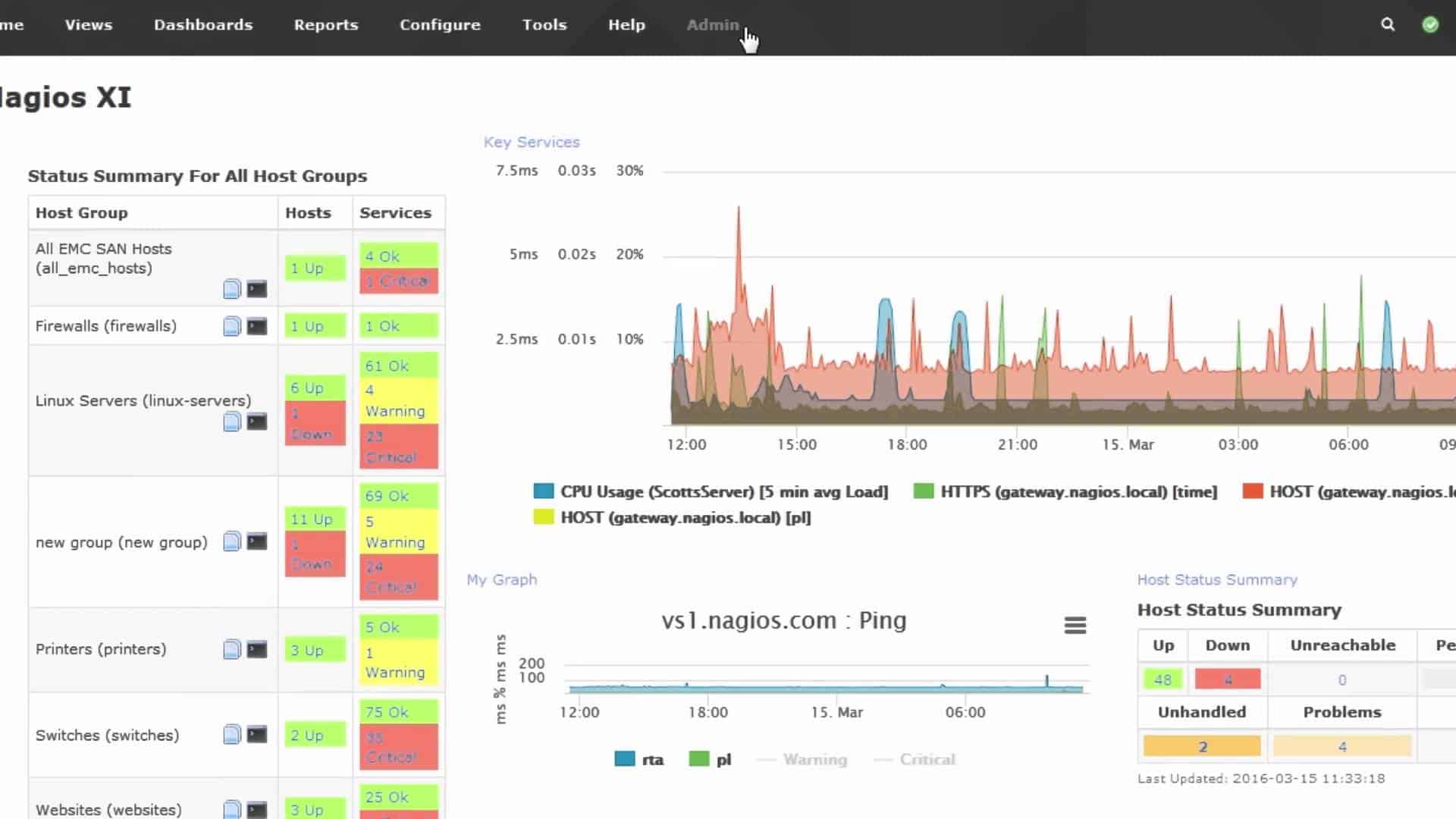Viewport: 1456px width, 819px height.
Task: Toggle CPU Usage (ScottsServer) legend series
Action: pyautogui.click(x=711, y=491)
